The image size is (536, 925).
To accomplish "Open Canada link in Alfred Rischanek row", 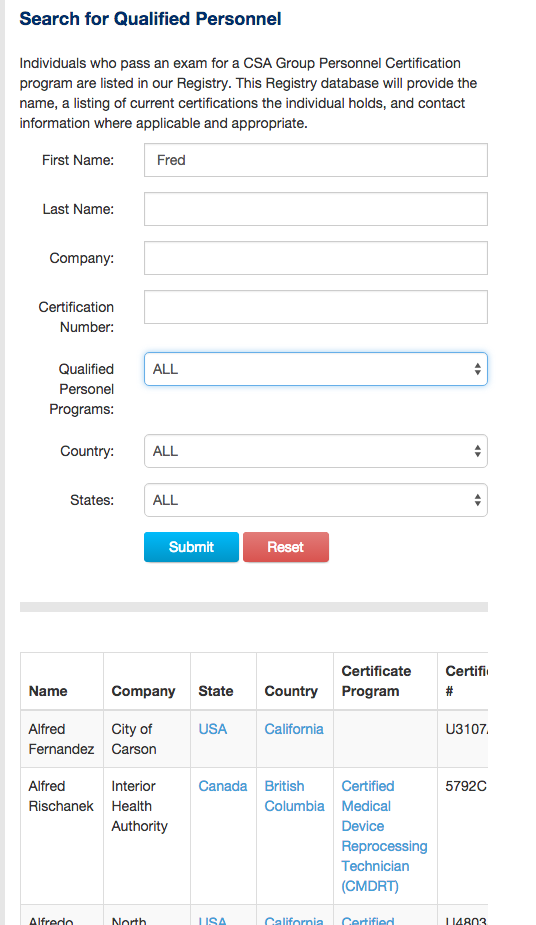I will click(x=223, y=786).
